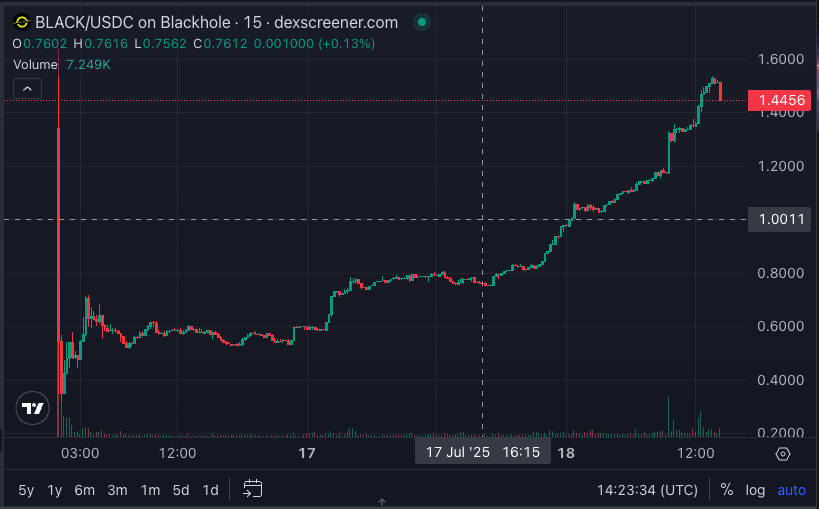Image resolution: width=819 pixels, height=509 pixels.
Task: Select the 1m time range
Action: (x=150, y=490)
